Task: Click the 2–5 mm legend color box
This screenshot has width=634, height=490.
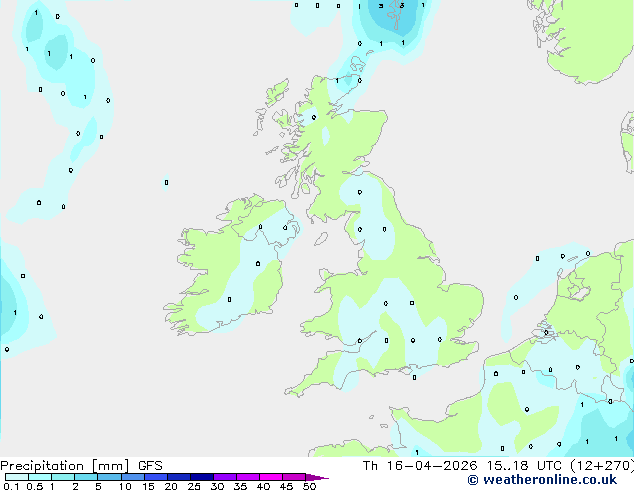Action: [86, 477]
